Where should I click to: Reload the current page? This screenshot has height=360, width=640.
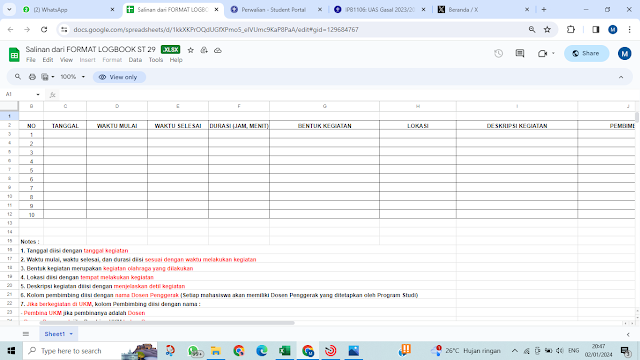44,29
